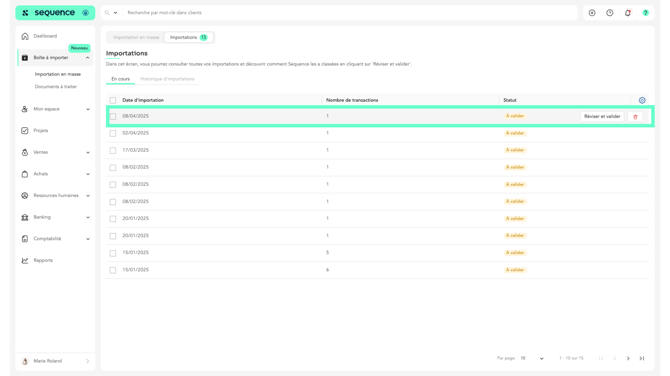The height and width of the screenshot is (376, 670).
Task: Click Réviser et valider button
Action: pos(602,116)
